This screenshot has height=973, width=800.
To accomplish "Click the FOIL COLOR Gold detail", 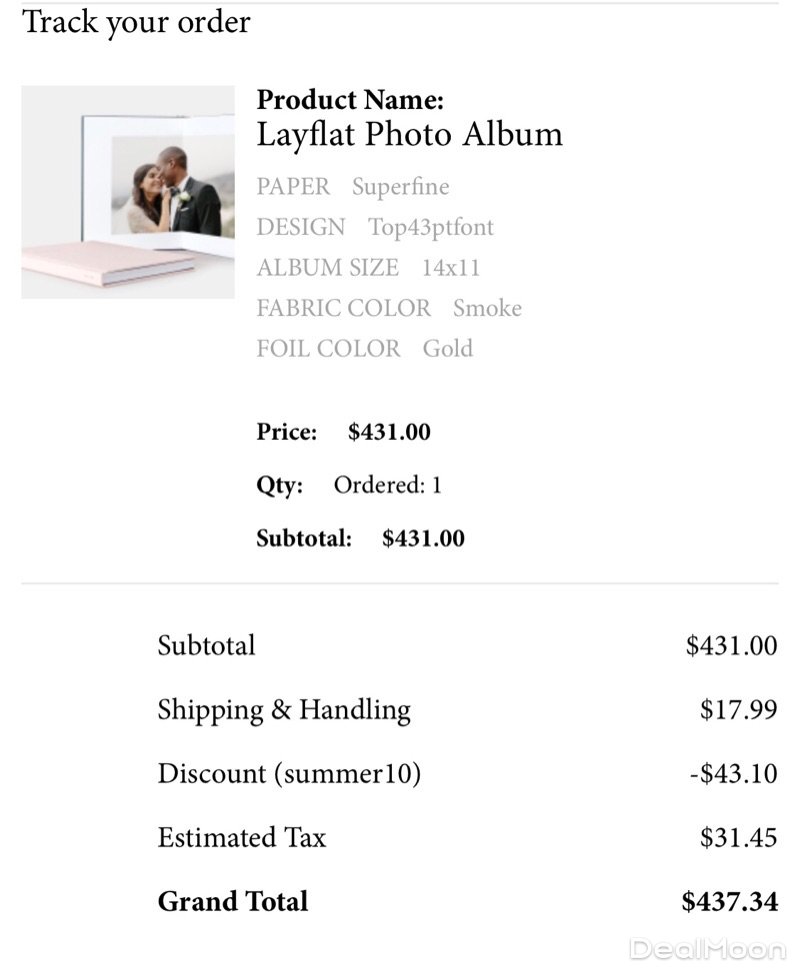I will coord(364,349).
